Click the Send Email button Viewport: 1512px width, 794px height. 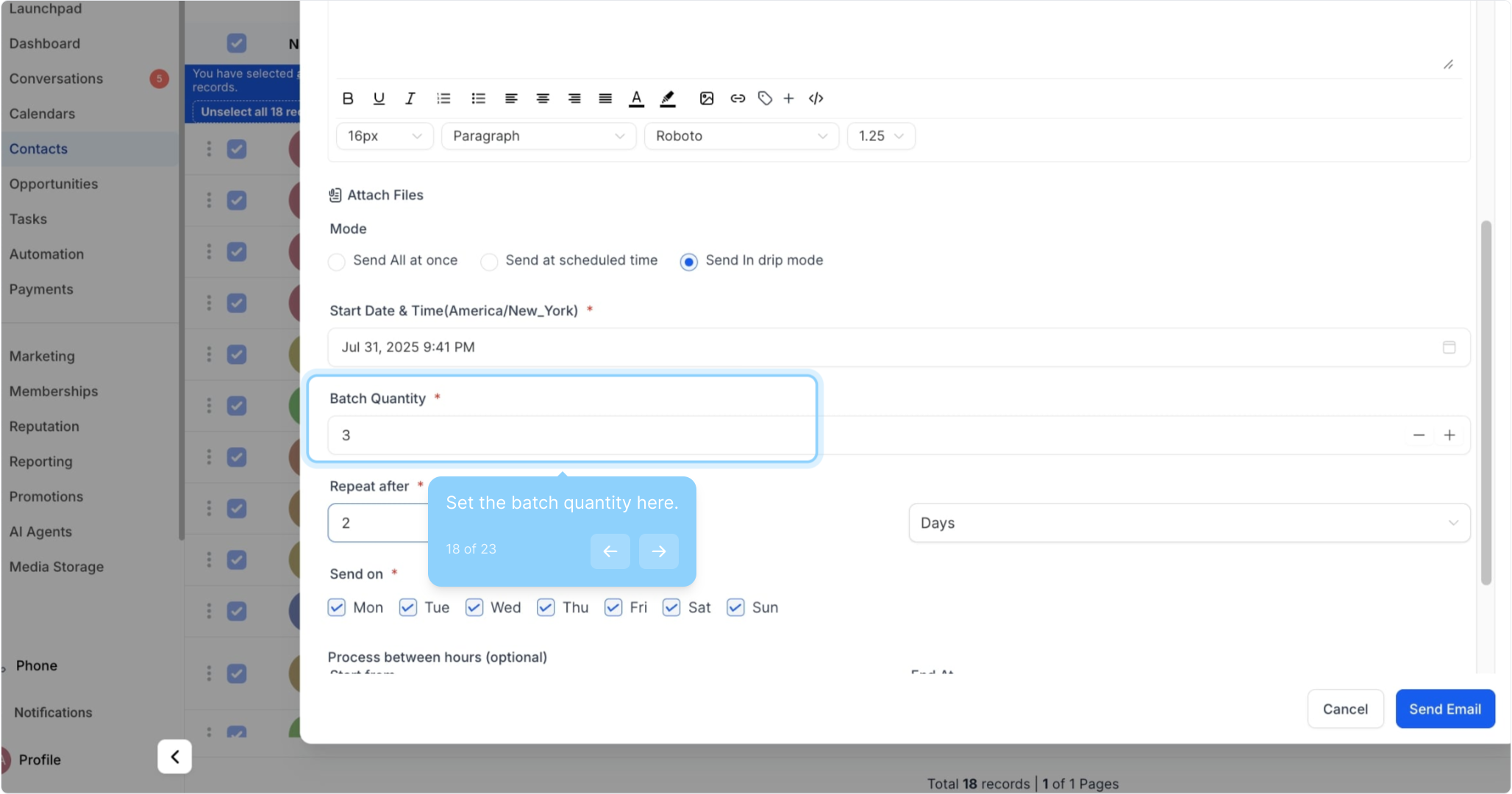pyautogui.click(x=1444, y=709)
